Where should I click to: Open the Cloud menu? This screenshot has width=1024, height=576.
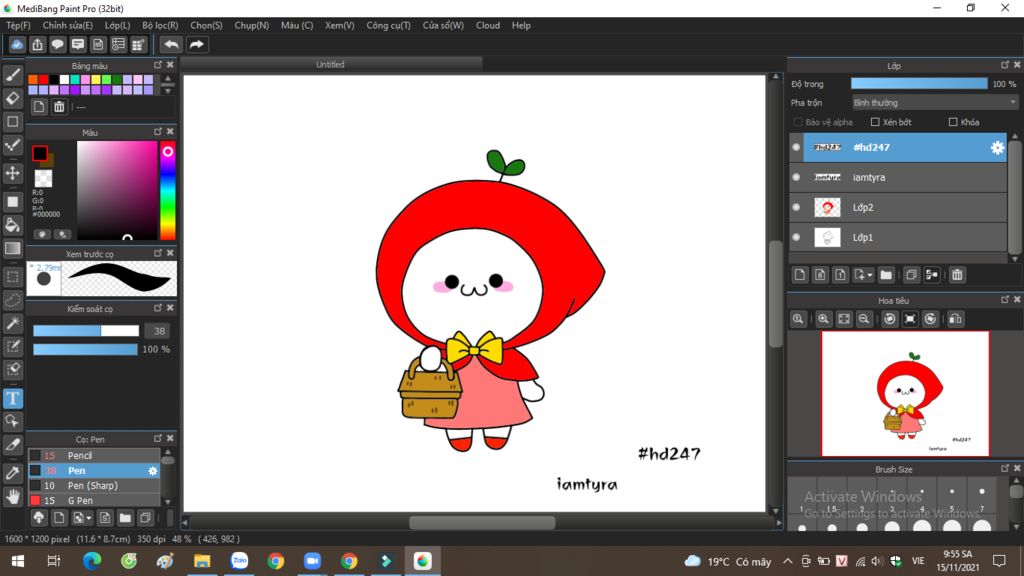[488, 25]
